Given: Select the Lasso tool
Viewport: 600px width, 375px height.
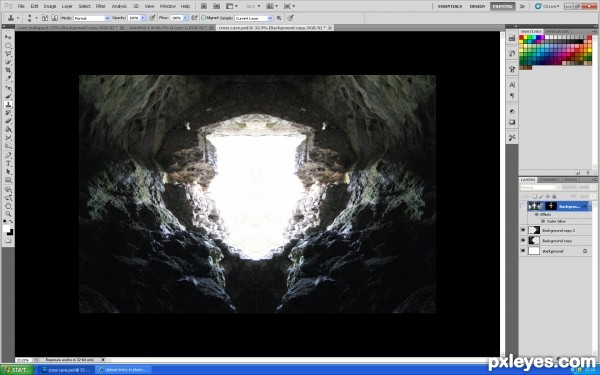Looking at the screenshot, I should pos(8,54).
